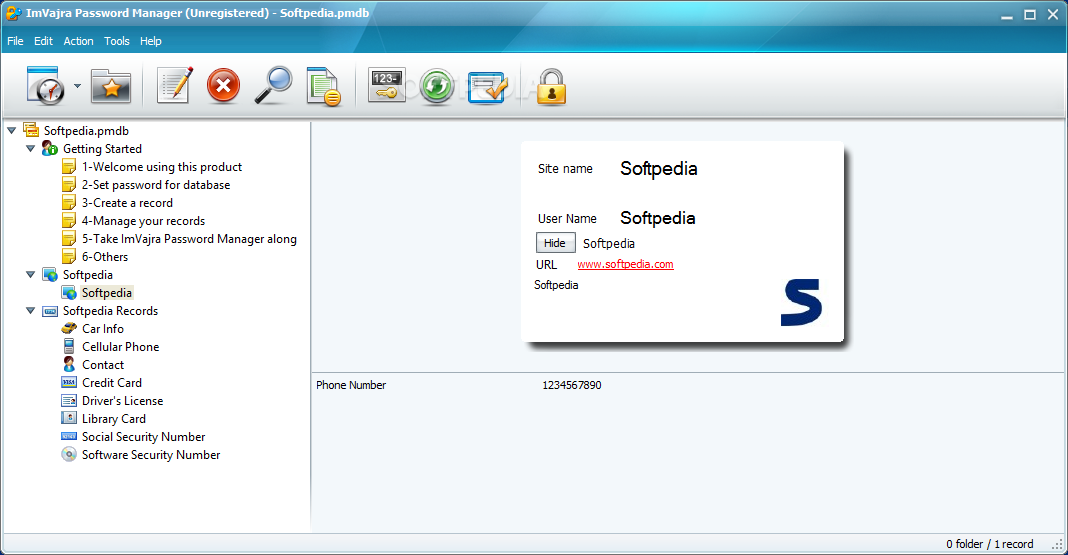Select the Software Security Number label
Image resolution: width=1068 pixels, height=555 pixels.
pyautogui.click(x=151, y=455)
